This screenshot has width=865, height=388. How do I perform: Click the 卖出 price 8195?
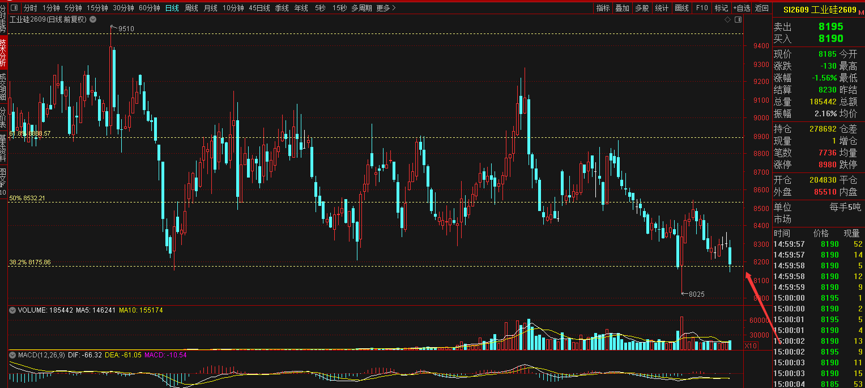831,26
